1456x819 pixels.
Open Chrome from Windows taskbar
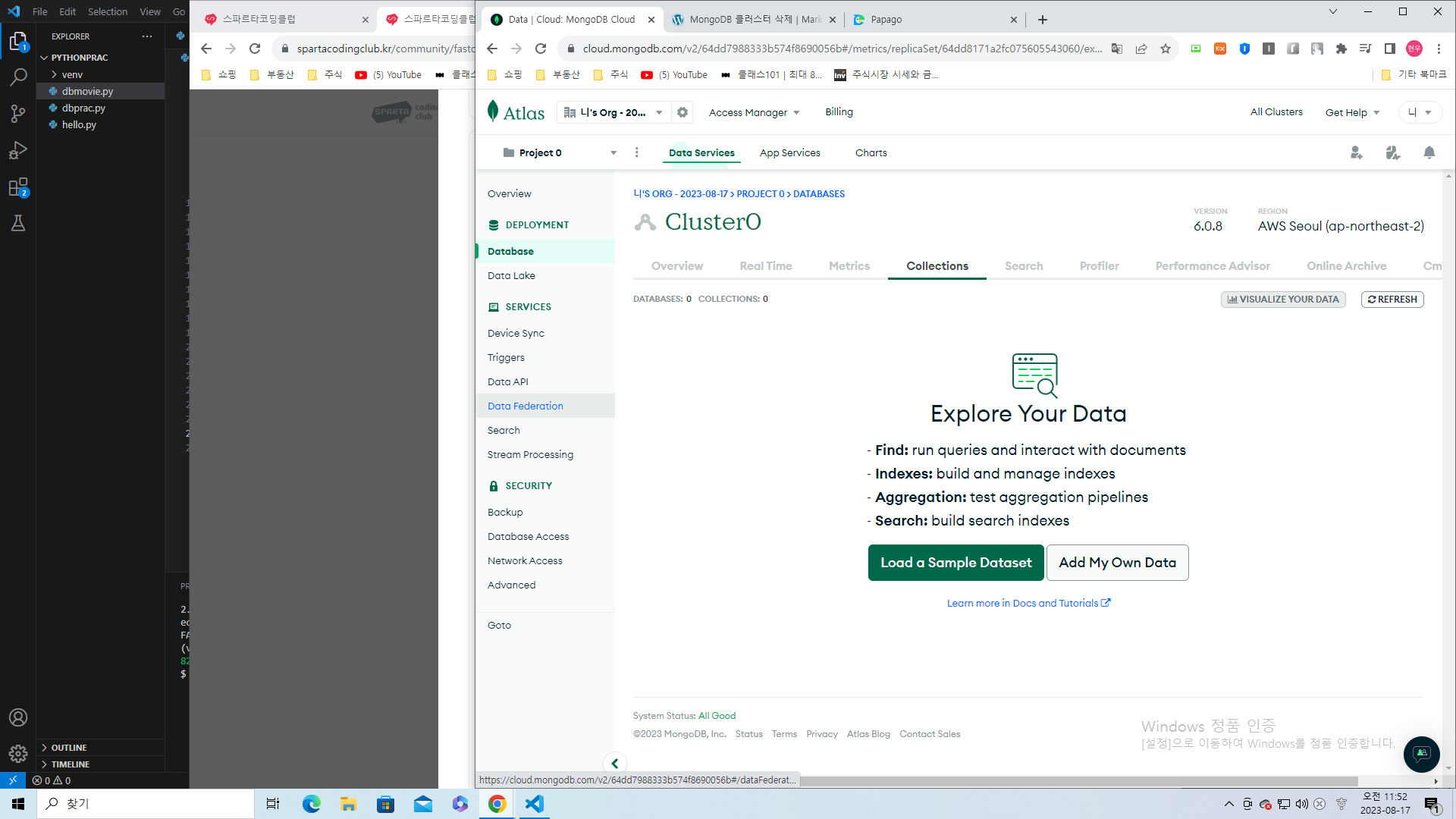point(497,804)
